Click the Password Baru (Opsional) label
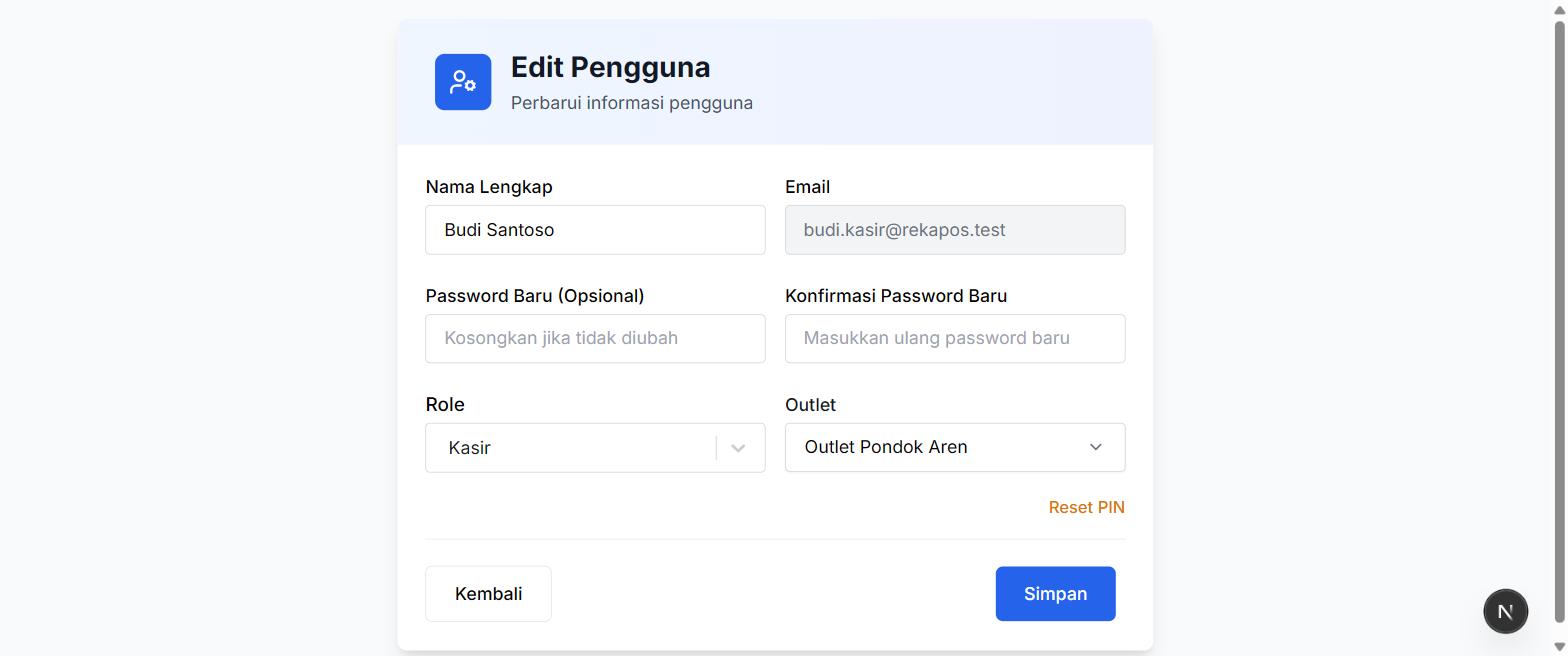The image size is (1568, 656). click(535, 296)
